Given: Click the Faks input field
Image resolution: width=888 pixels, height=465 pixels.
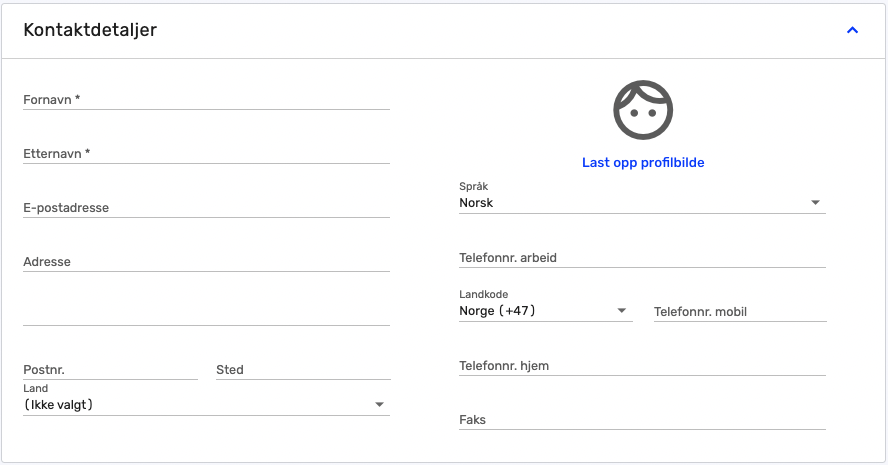Looking at the screenshot, I should point(642,420).
